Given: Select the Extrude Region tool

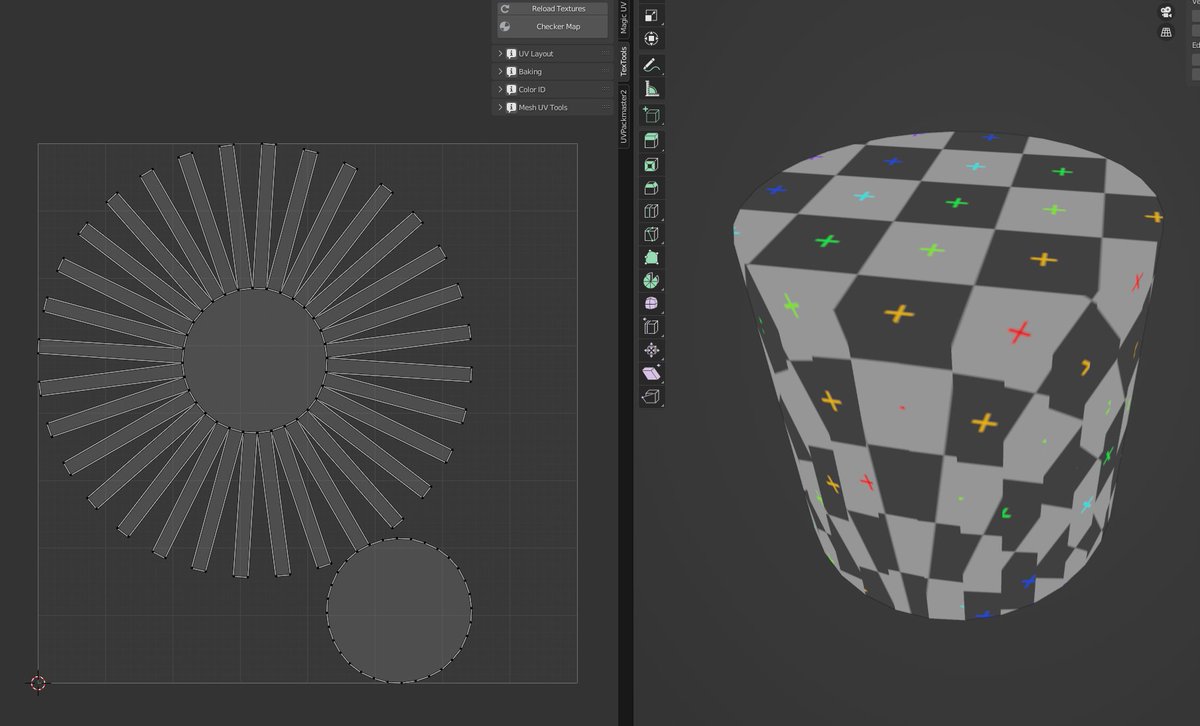Looking at the screenshot, I should 652,141.
